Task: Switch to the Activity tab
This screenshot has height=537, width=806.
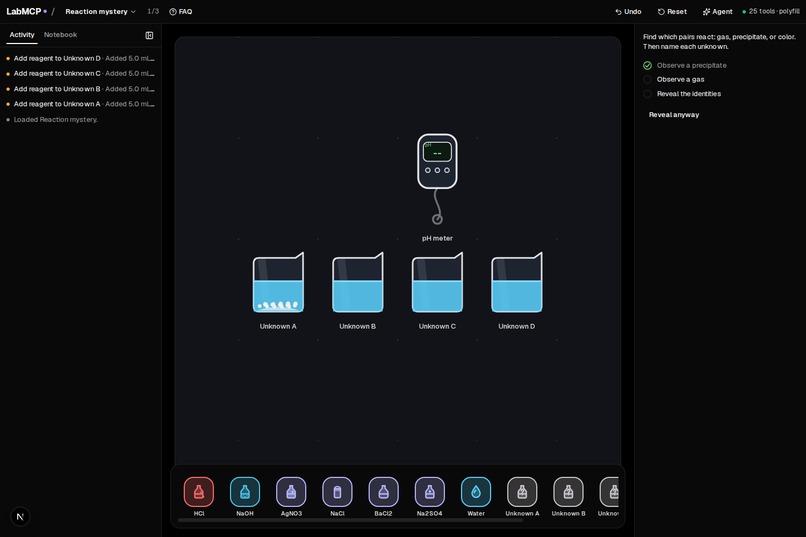Action: pyautogui.click(x=22, y=34)
